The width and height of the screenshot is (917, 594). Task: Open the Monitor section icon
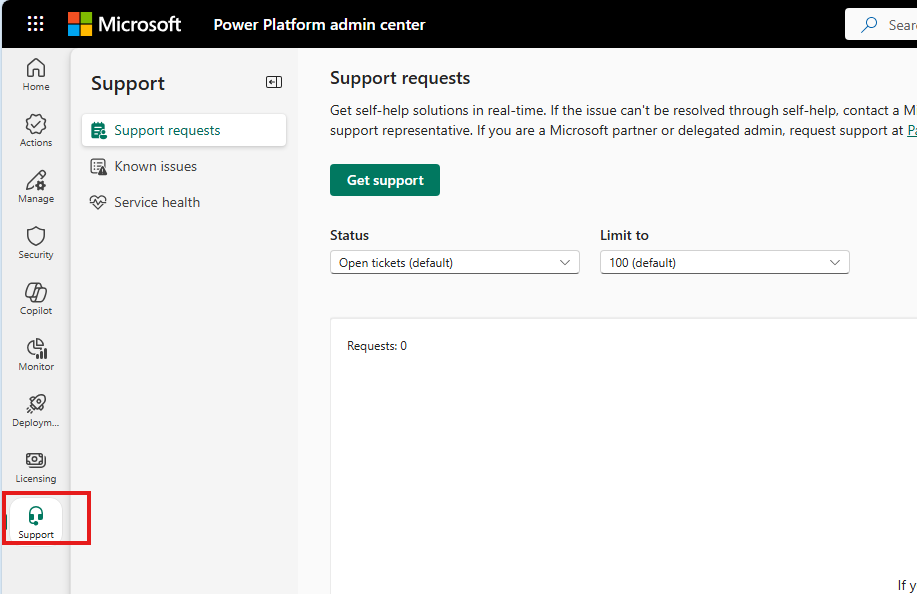(36, 354)
